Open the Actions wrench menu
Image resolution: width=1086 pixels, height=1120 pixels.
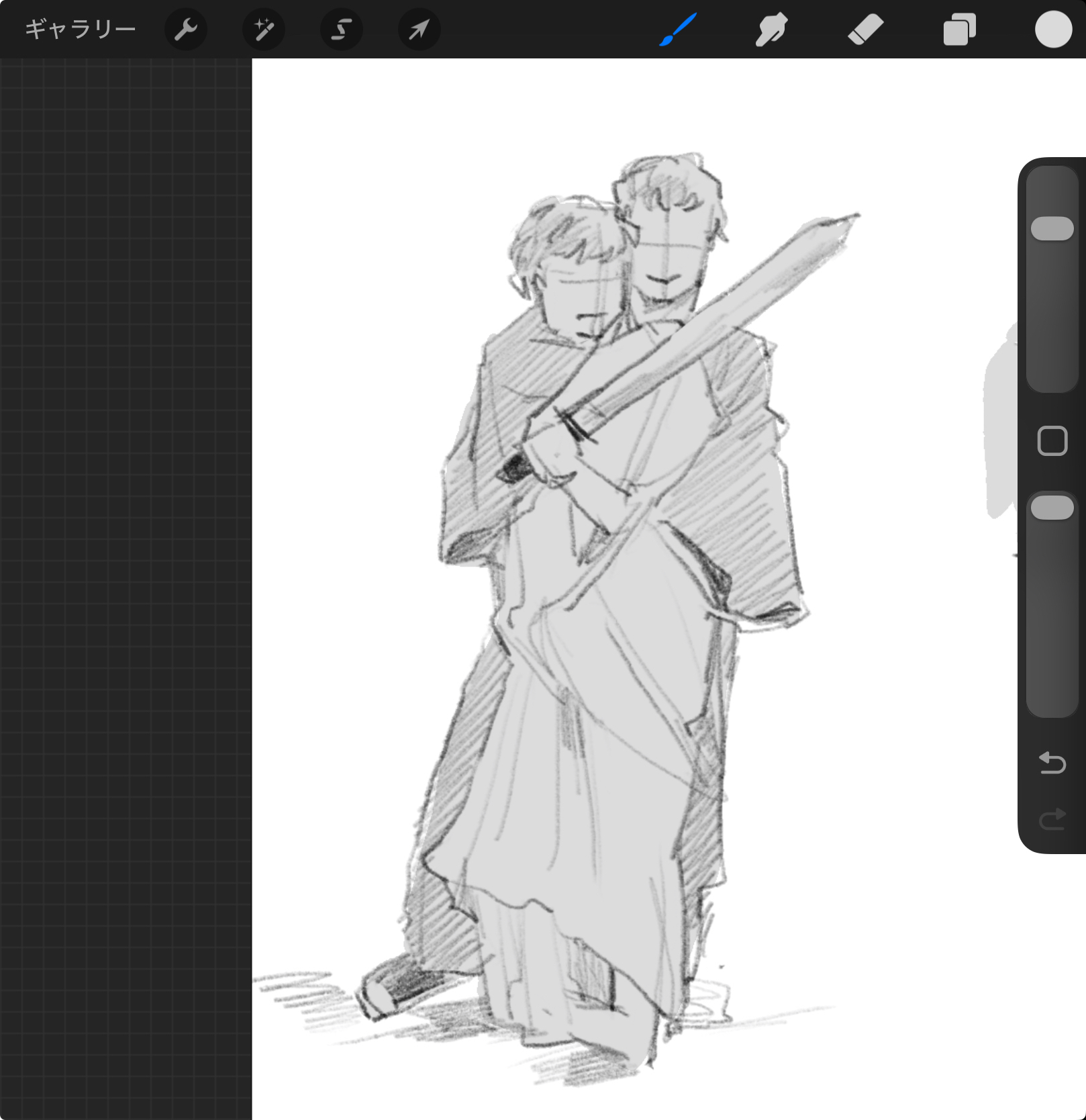tap(185, 30)
